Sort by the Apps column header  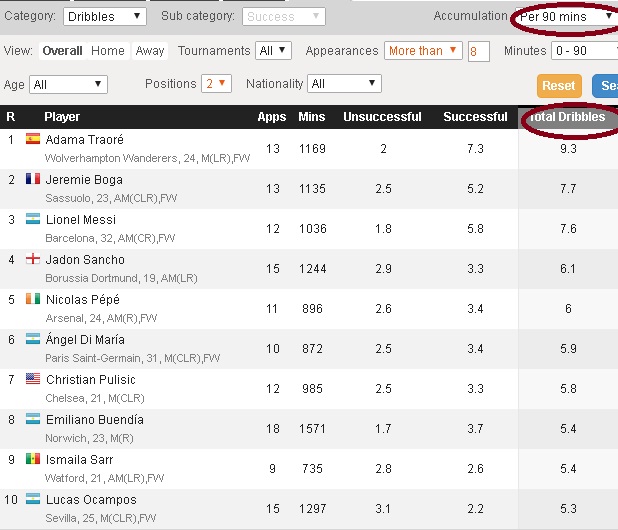[x=272, y=117]
